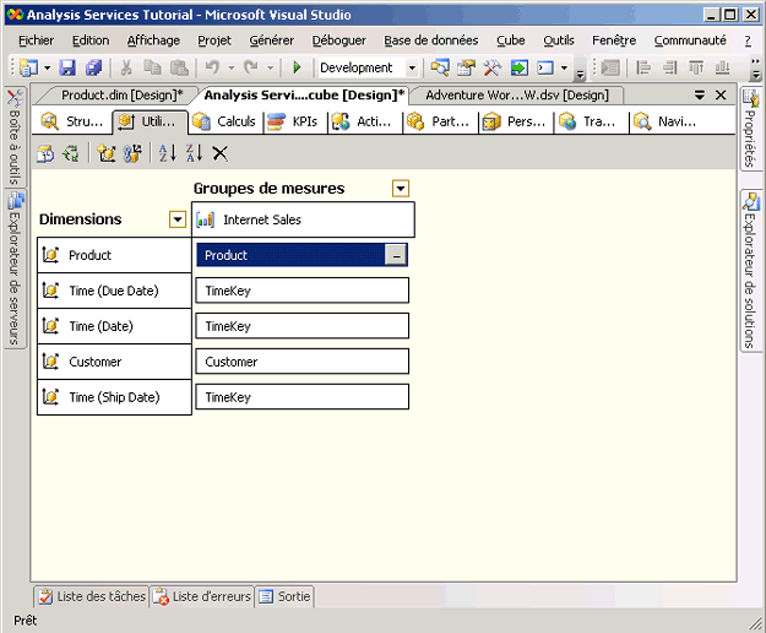Open Liste des tâches panel
This screenshot has width=766, height=633.
click(92, 597)
